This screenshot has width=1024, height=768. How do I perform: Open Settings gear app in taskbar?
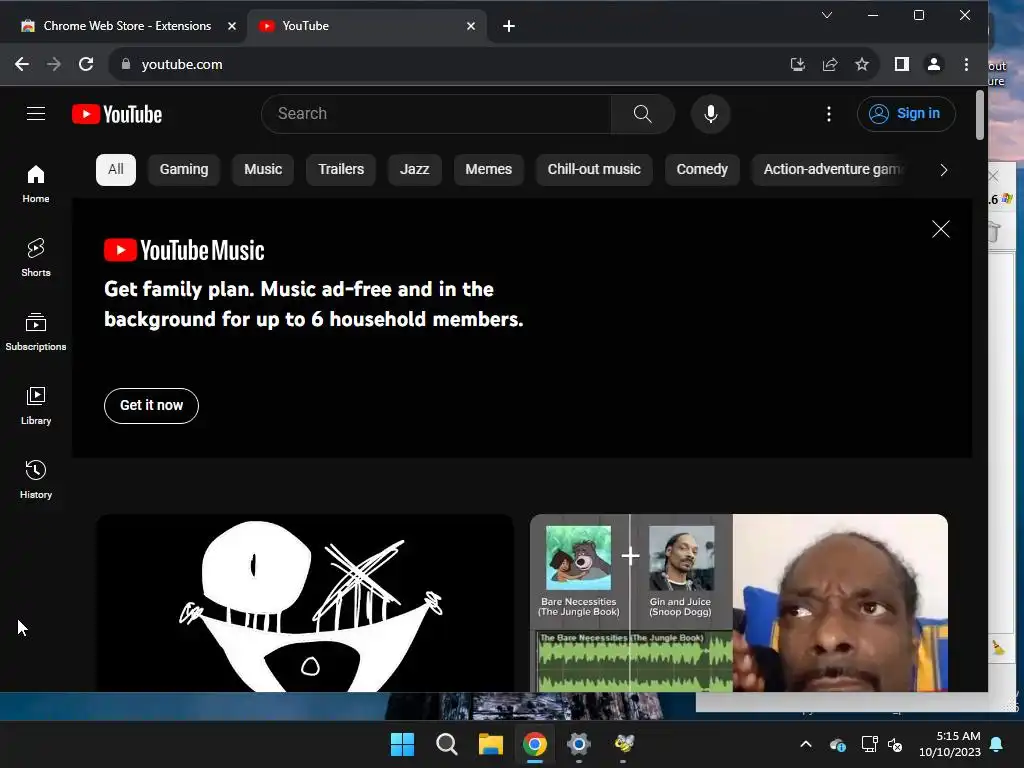(579, 744)
